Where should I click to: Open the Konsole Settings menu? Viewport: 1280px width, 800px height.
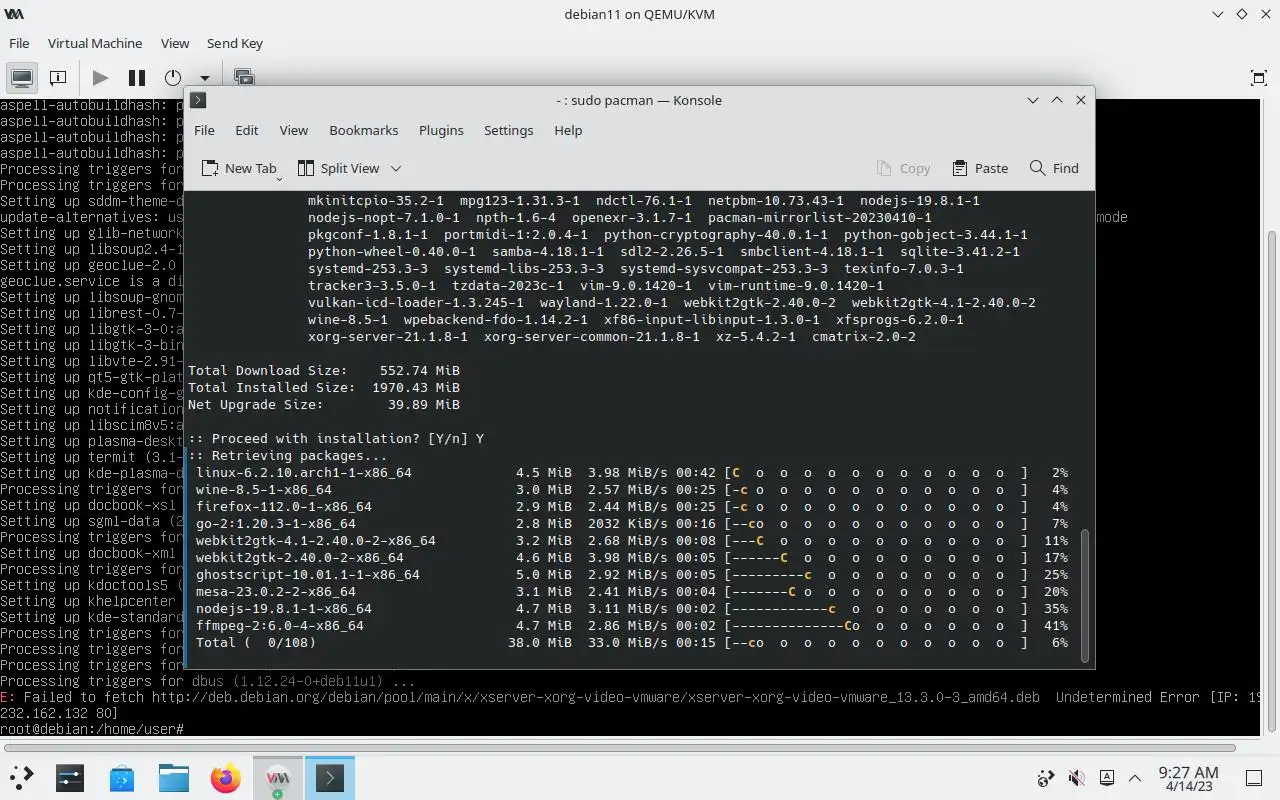(x=509, y=130)
